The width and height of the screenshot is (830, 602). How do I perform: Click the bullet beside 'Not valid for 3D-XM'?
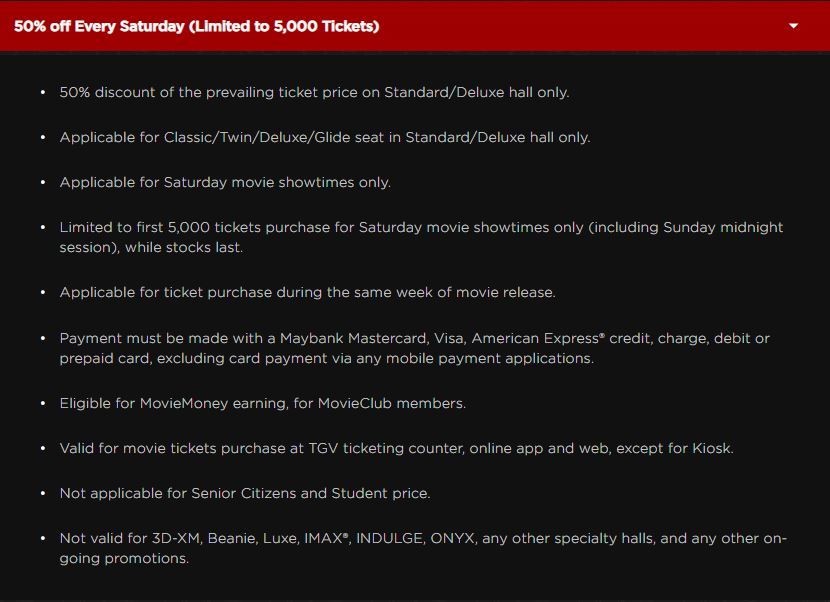click(43, 539)
